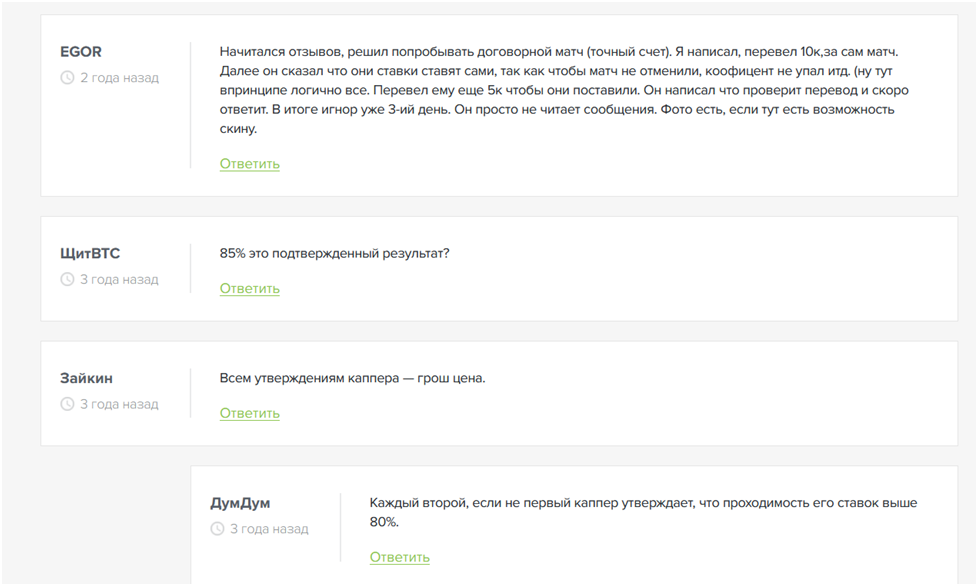Screen dimensions: 978x586
Task: Click ДумДум's comment text about проходимость ставок
Action: (642, 512)
